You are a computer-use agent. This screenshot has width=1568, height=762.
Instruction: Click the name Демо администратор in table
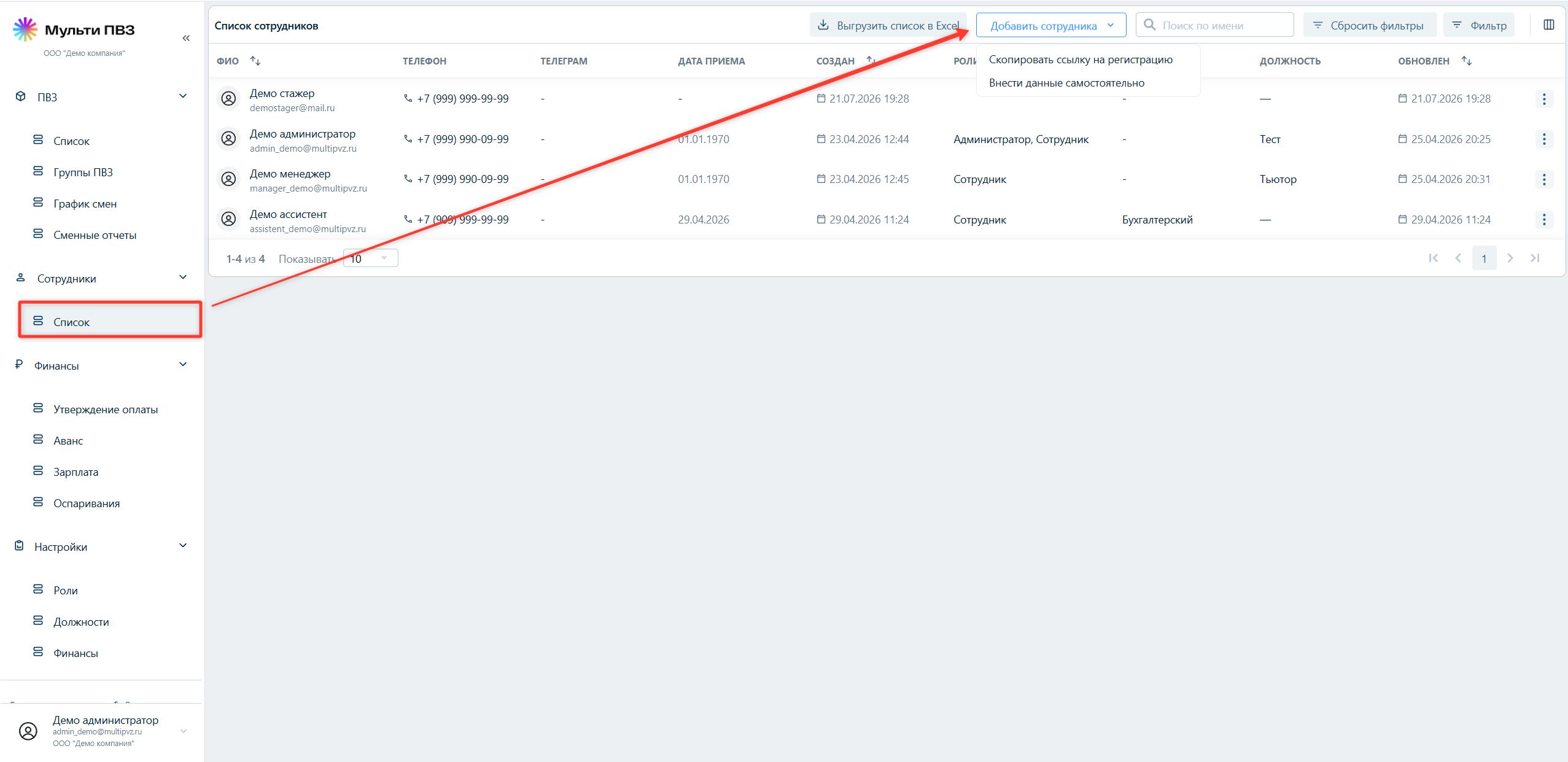[x=303, y=134]
